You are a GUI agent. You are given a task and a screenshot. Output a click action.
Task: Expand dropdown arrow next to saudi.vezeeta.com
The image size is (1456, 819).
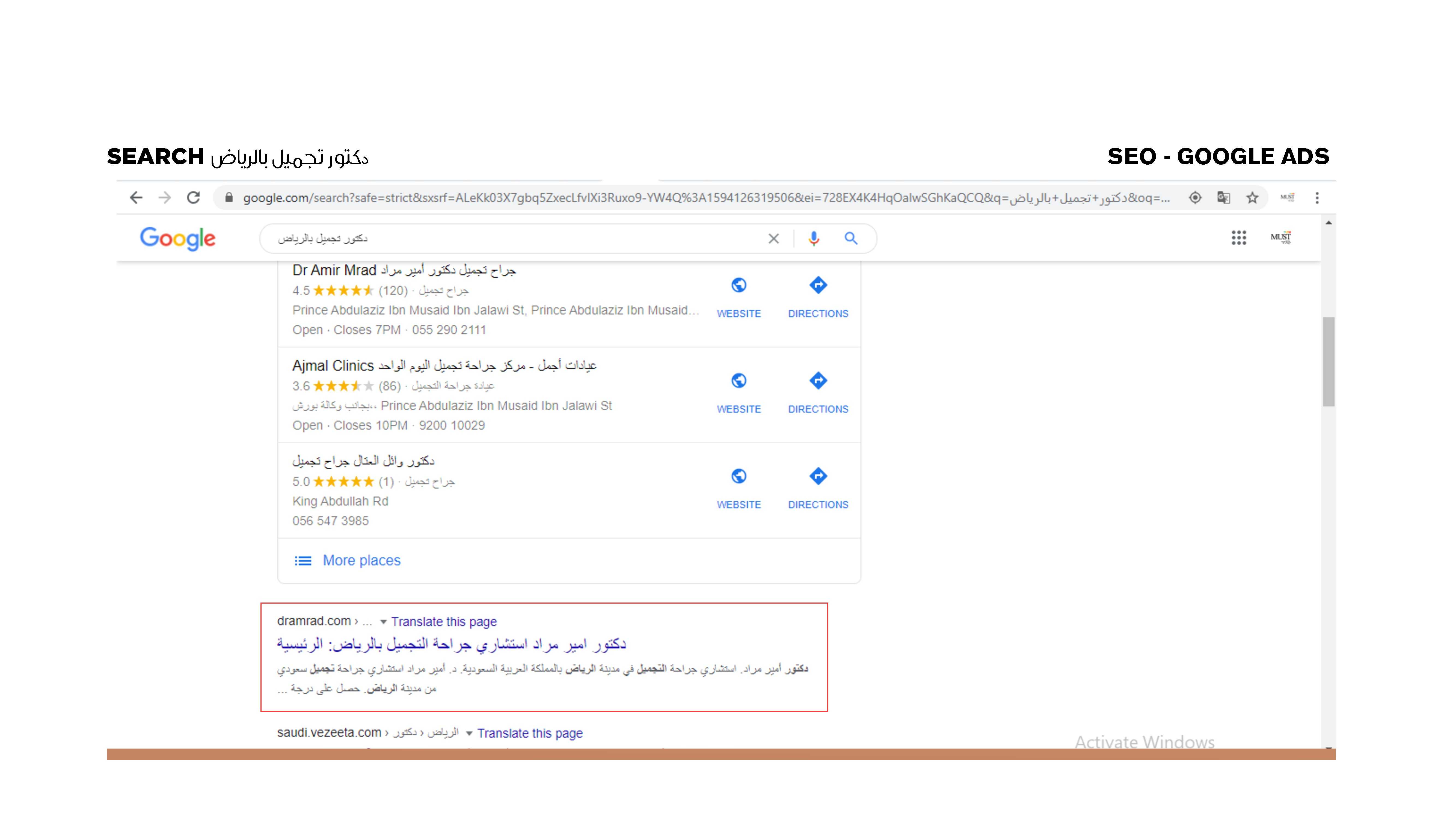pyautogui.click(x=468, y=734)
